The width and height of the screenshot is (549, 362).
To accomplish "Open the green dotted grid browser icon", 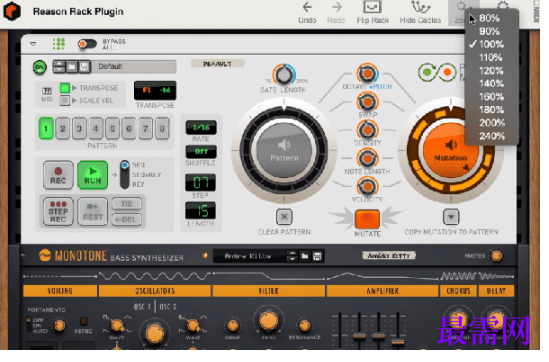I will click(x=58, y=44).
